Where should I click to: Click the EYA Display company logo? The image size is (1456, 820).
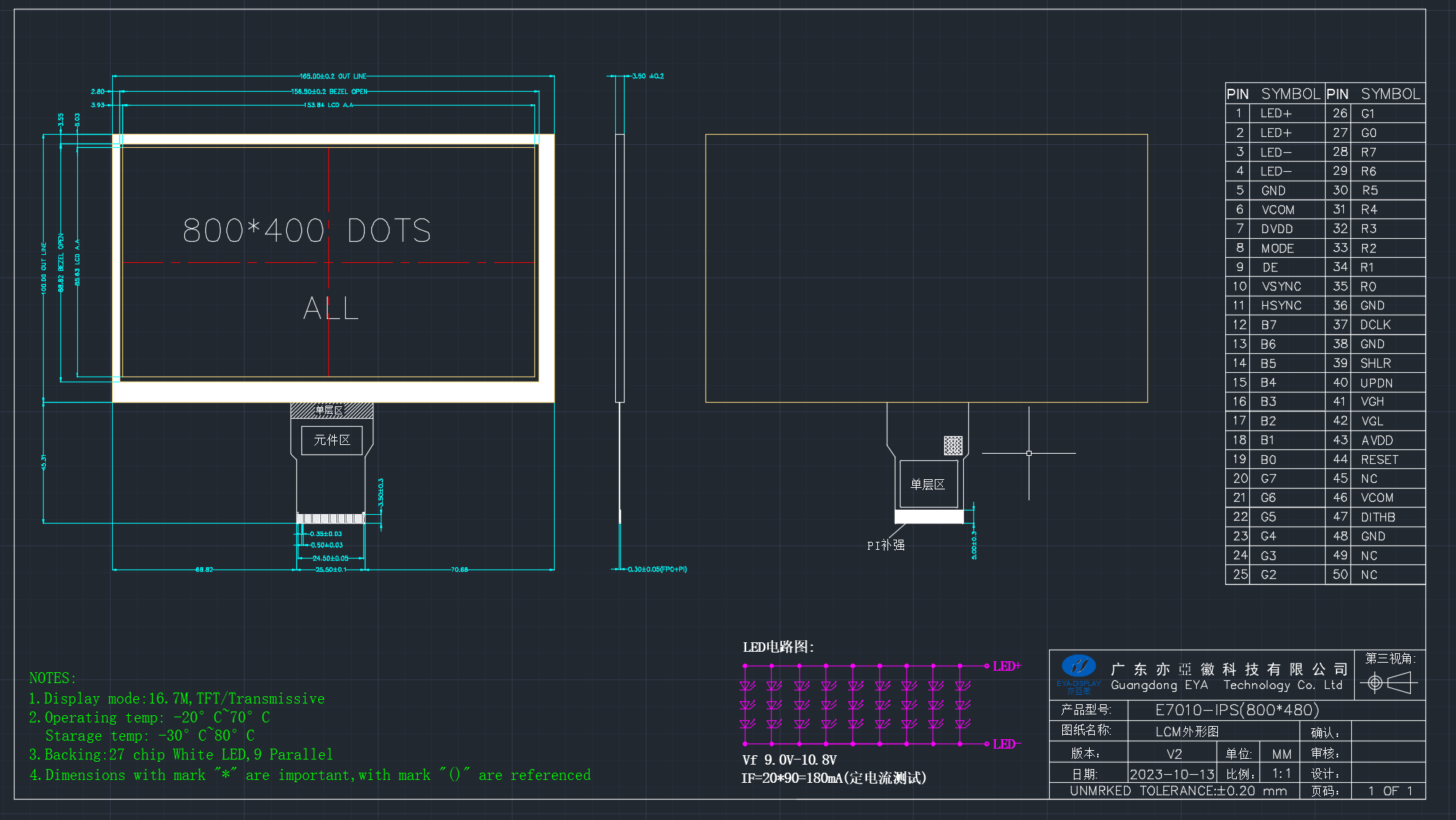click(1079, 674)
